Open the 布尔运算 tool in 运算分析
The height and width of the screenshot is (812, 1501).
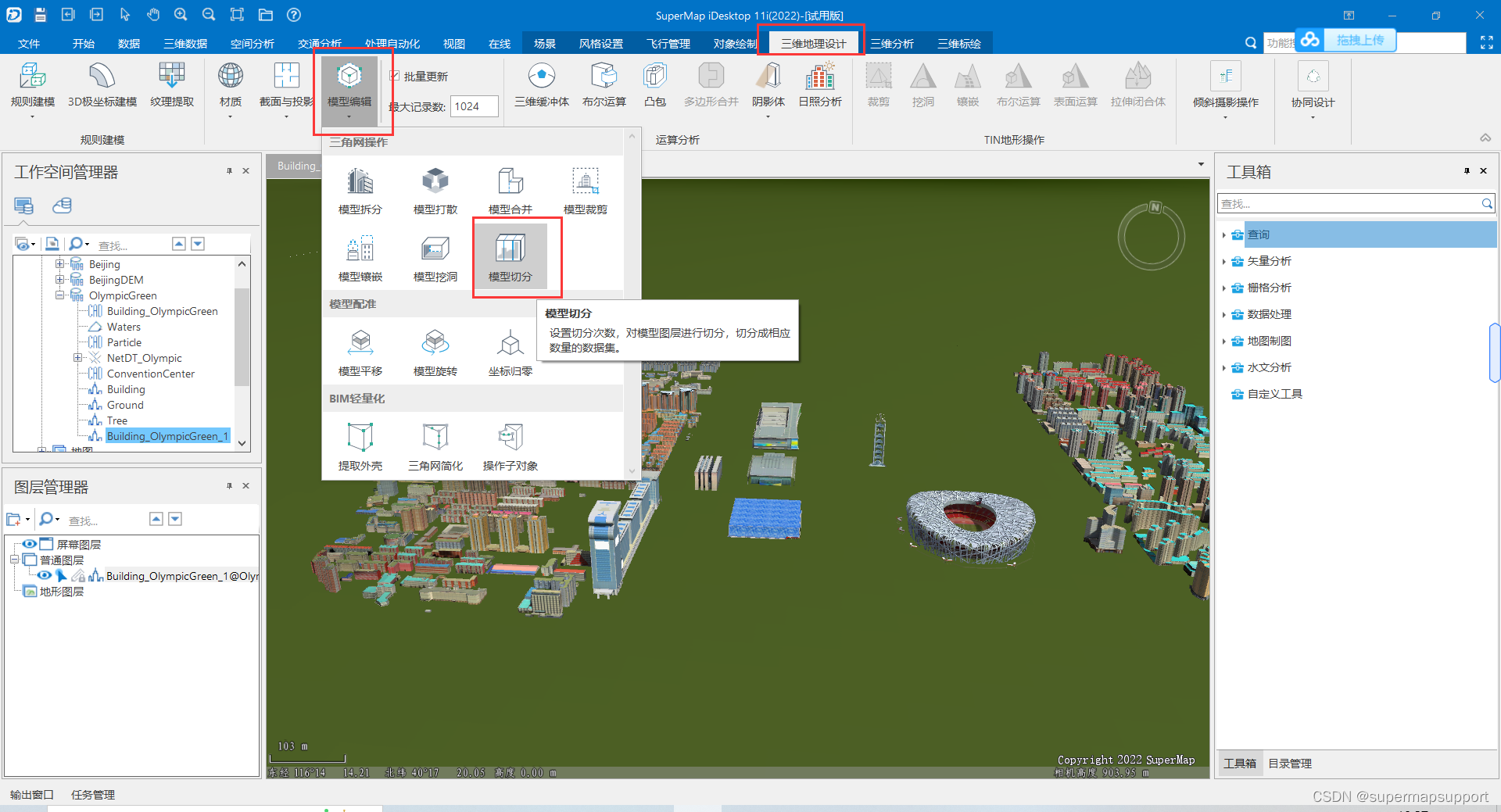[604, 86]
